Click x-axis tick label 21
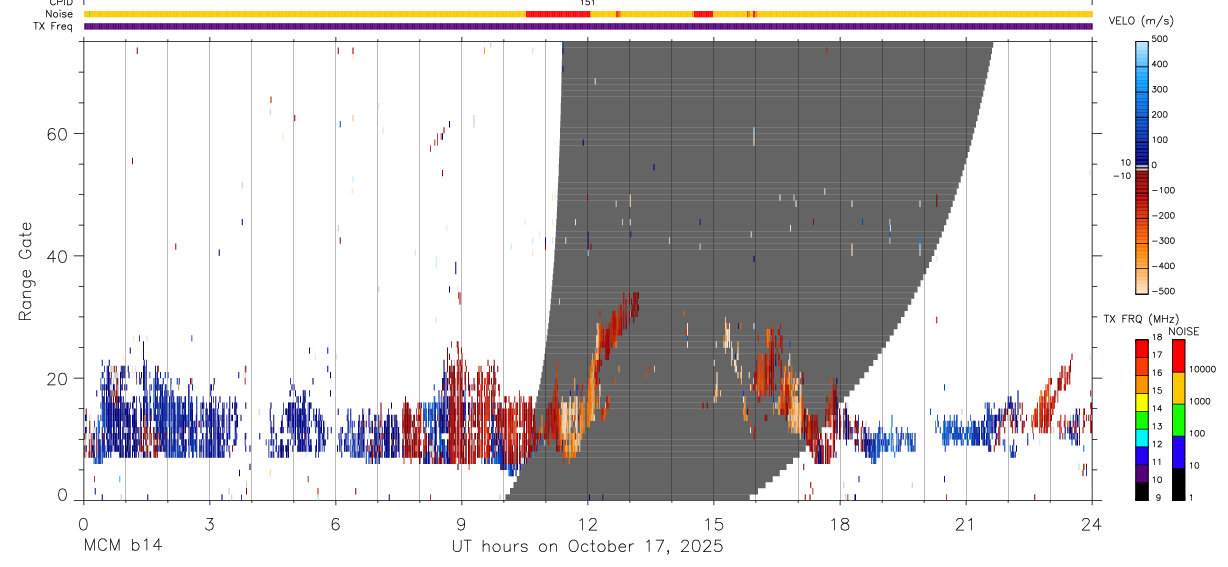This screenshot has width=1228, height=567. point(966,523)
